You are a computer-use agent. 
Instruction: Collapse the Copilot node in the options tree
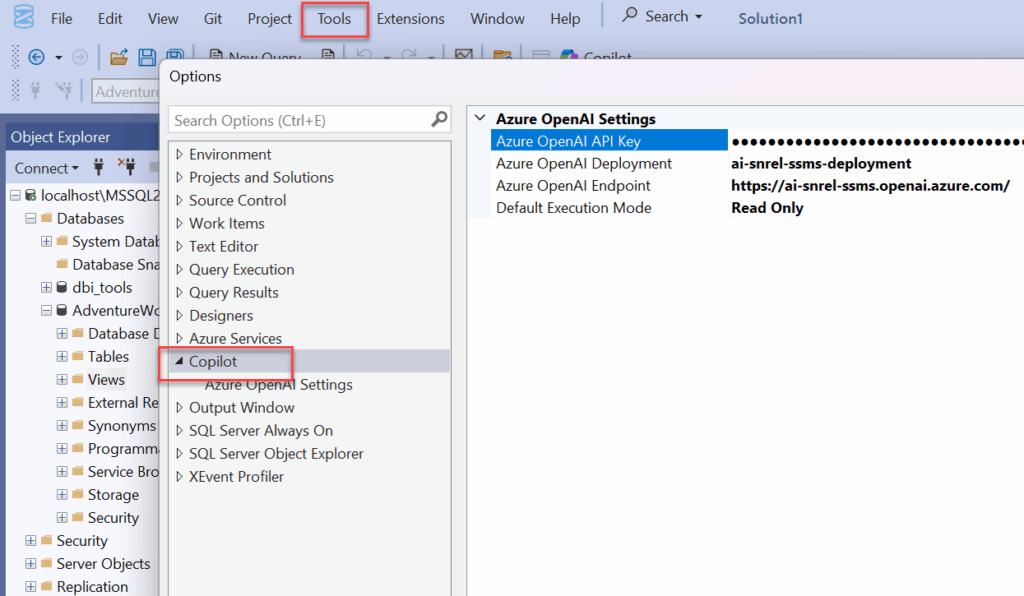pyautogui.click(x=179, y=361)
